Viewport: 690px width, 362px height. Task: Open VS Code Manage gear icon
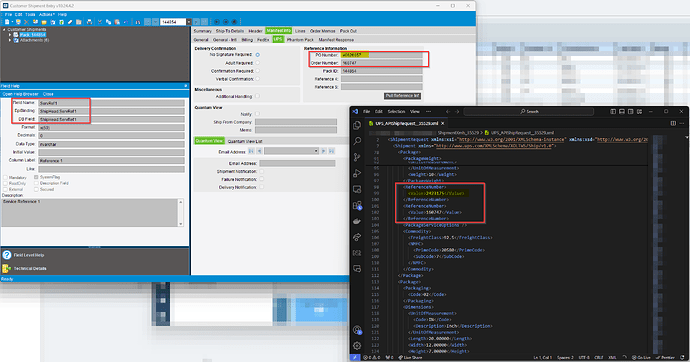pyautogui.click(x=357, y=346)
